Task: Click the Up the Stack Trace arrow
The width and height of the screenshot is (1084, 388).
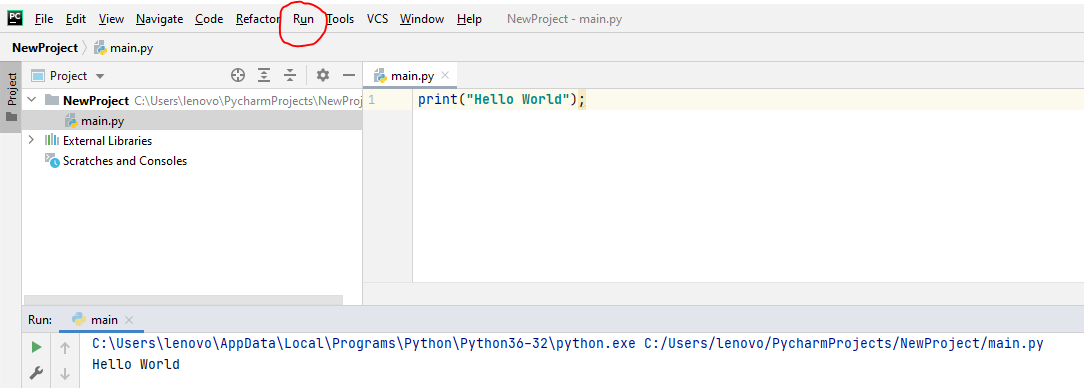Action: (64, 348)
